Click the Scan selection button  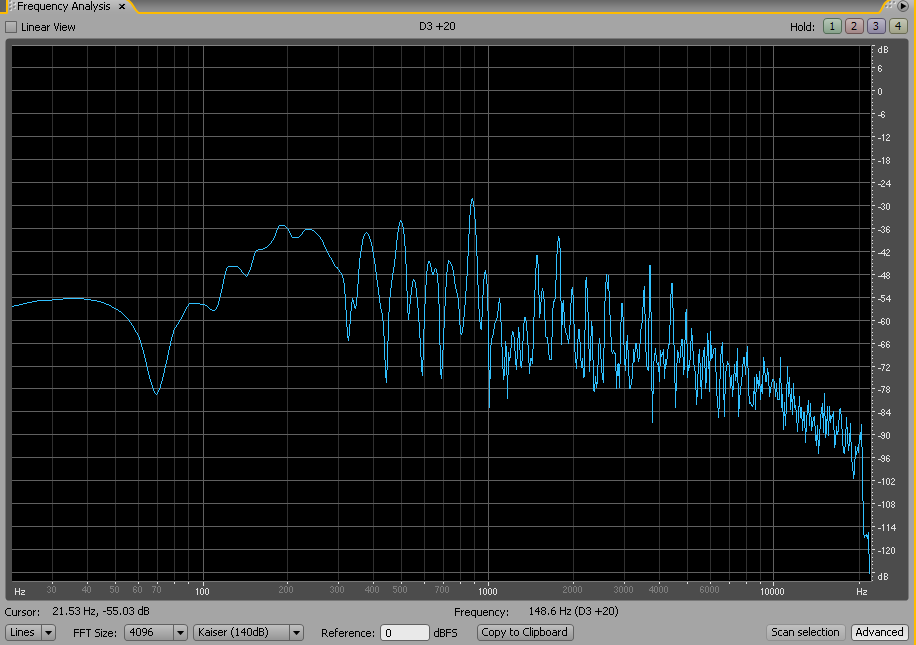coord(805,632)
